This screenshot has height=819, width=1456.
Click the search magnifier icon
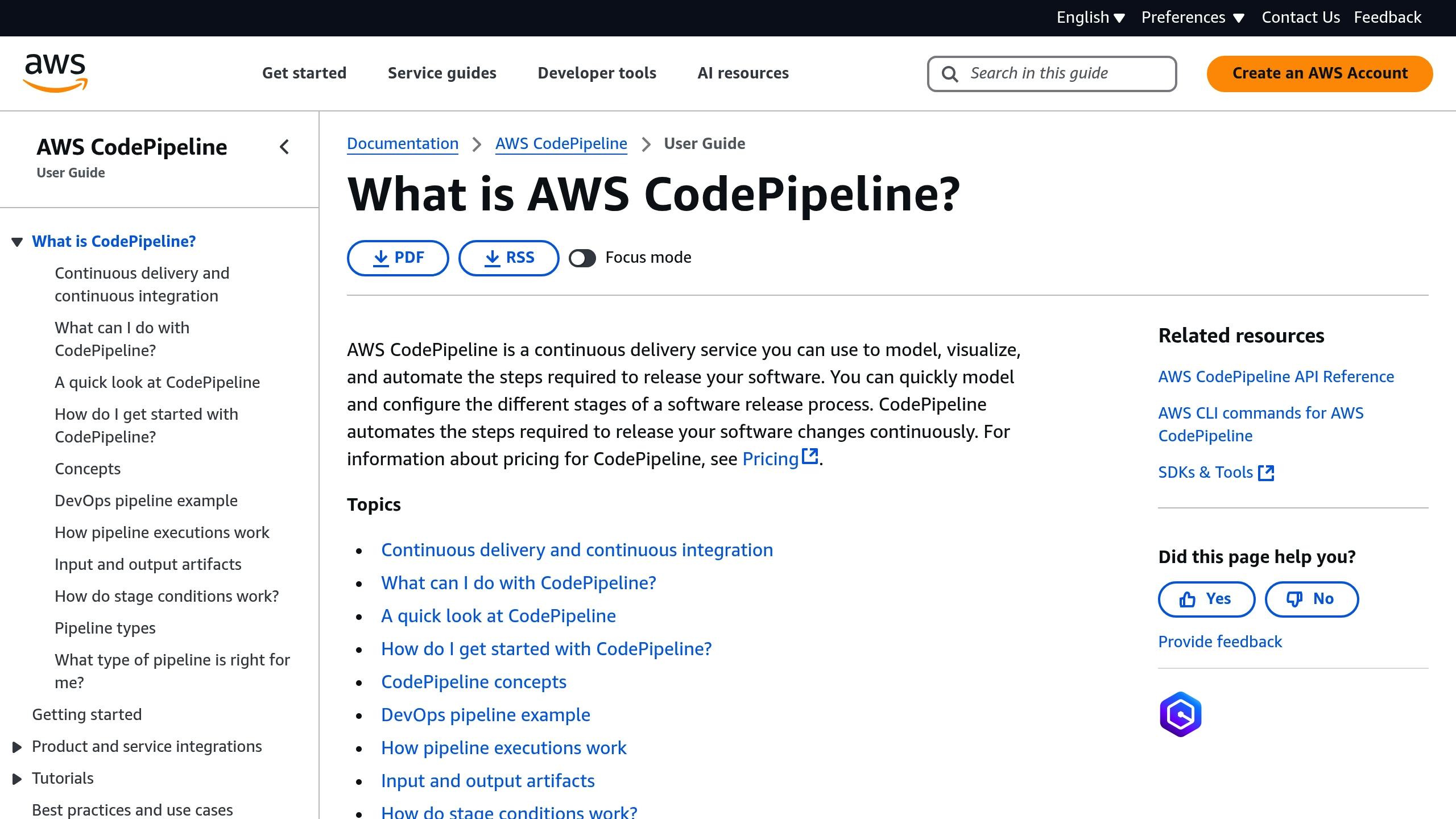(949, 74)
